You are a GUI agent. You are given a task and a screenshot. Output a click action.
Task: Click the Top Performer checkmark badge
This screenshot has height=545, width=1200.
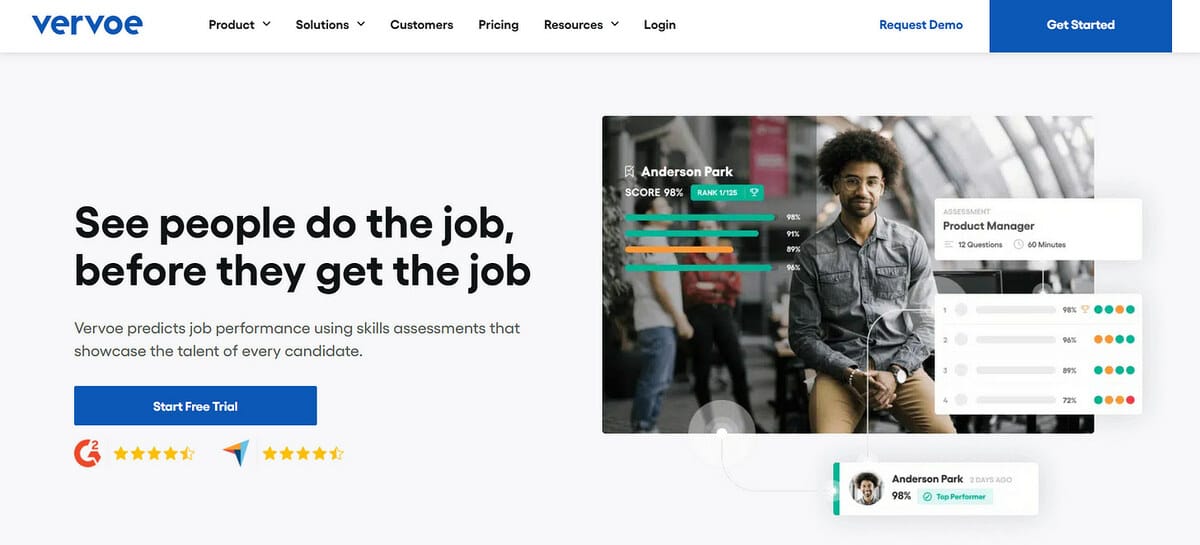(x=955, y=496)
